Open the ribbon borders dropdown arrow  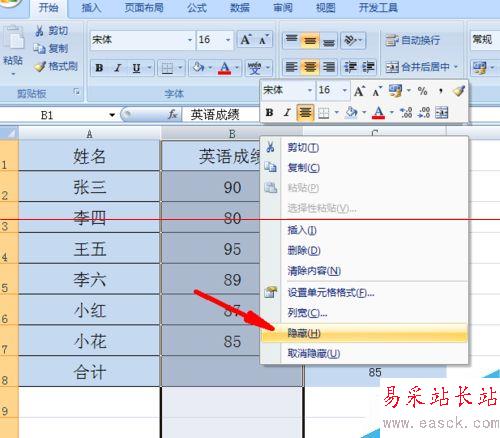(180, 68)
